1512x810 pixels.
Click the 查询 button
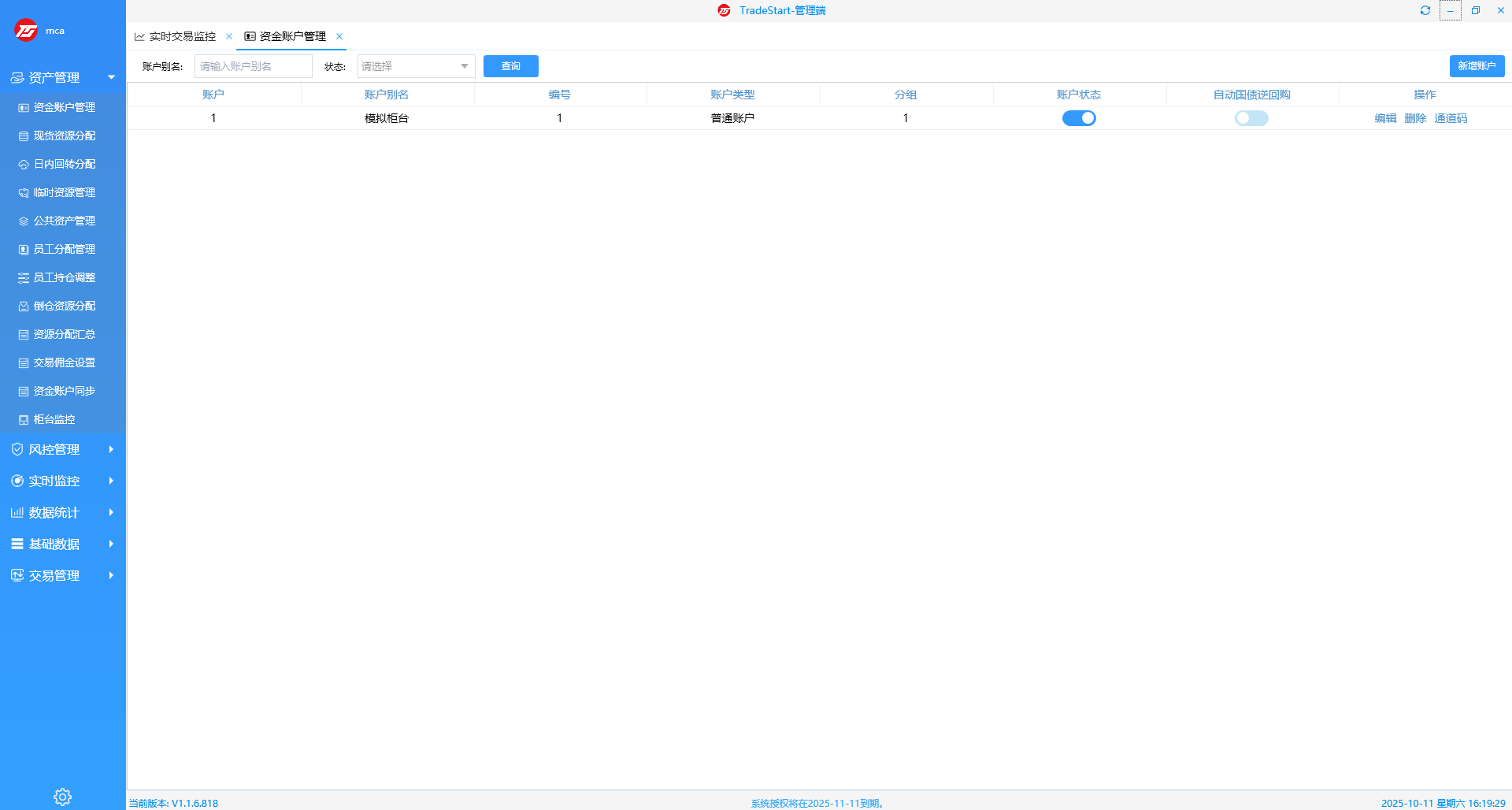point(511,66)
